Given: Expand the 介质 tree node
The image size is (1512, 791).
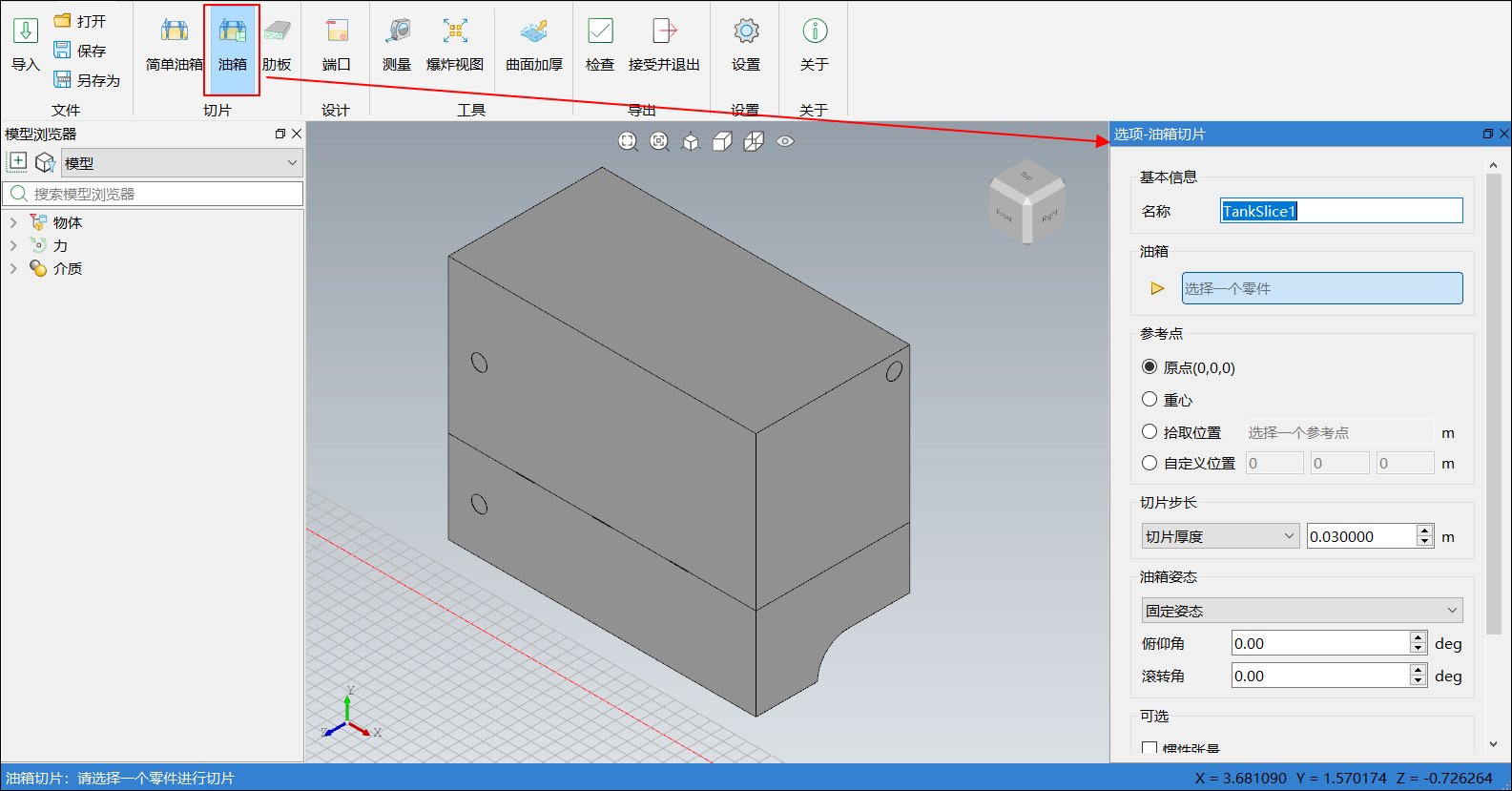Looking at the screenshot, I should coord(13,268).
